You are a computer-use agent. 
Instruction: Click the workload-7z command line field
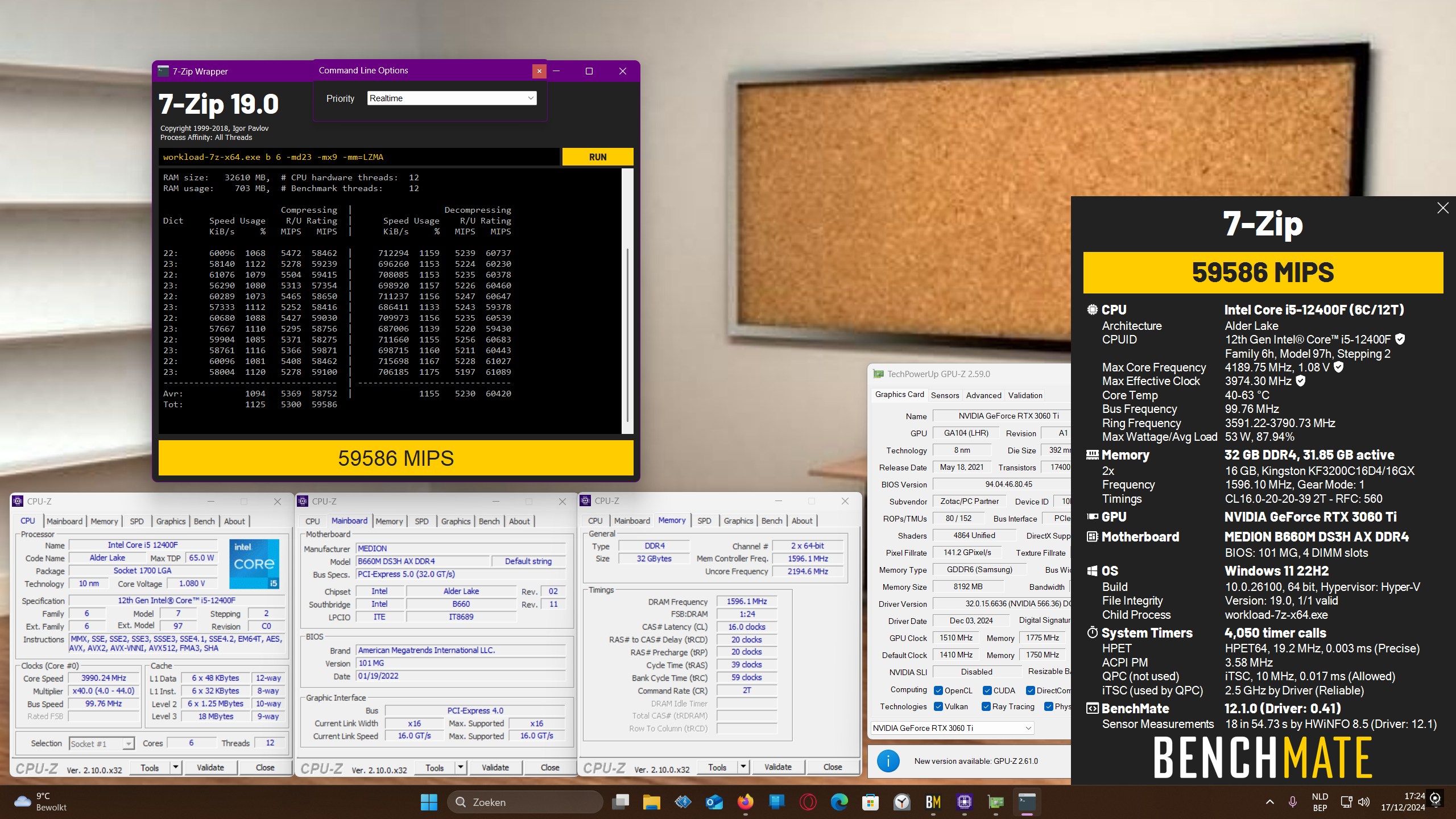358,157
